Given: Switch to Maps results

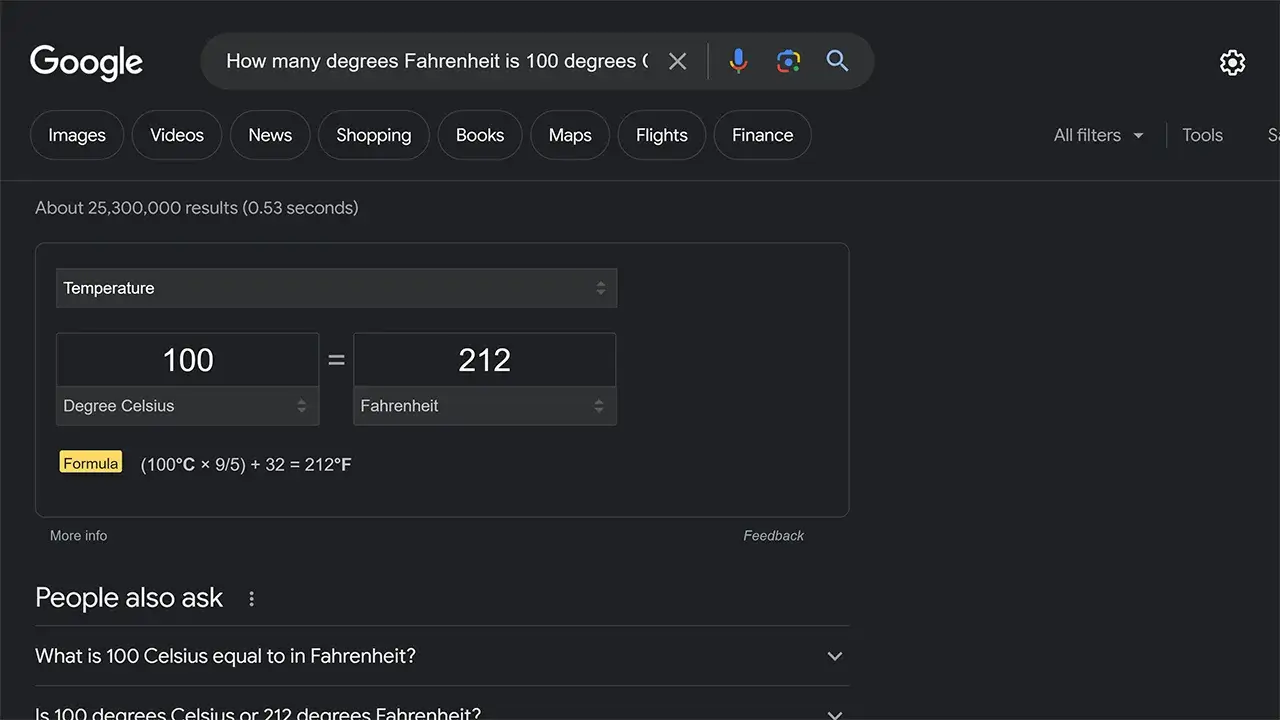Looking at the screenshot, I should coord(570,135).
